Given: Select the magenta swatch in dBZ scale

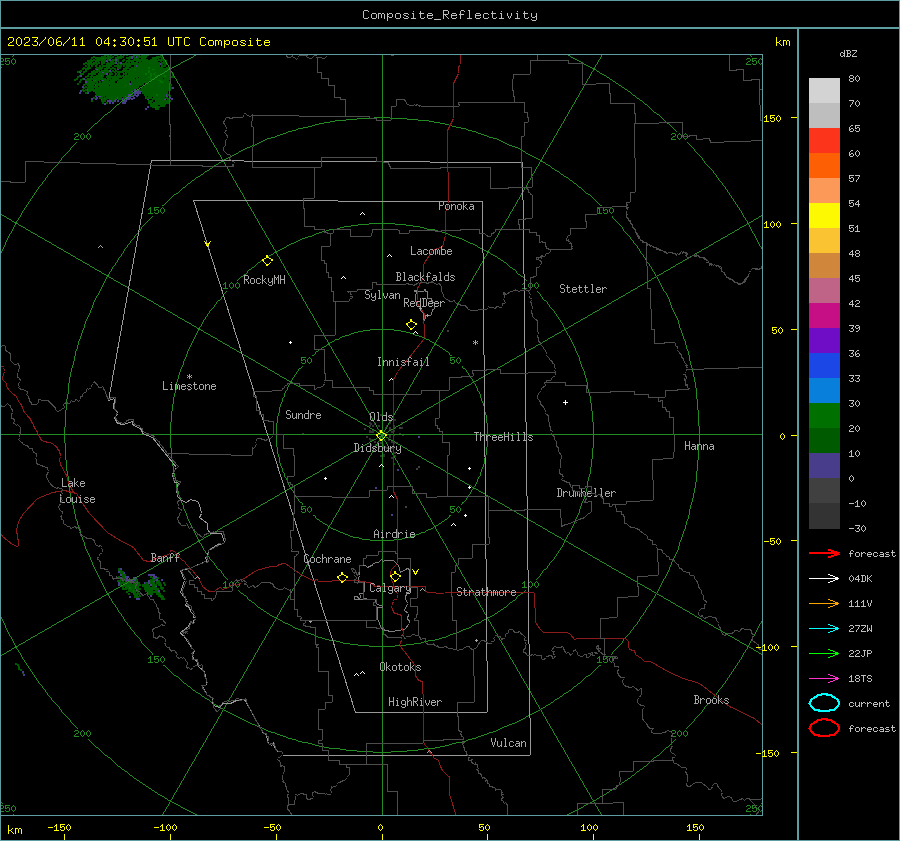Looking at the screenshot, I should tap(824, 316).
